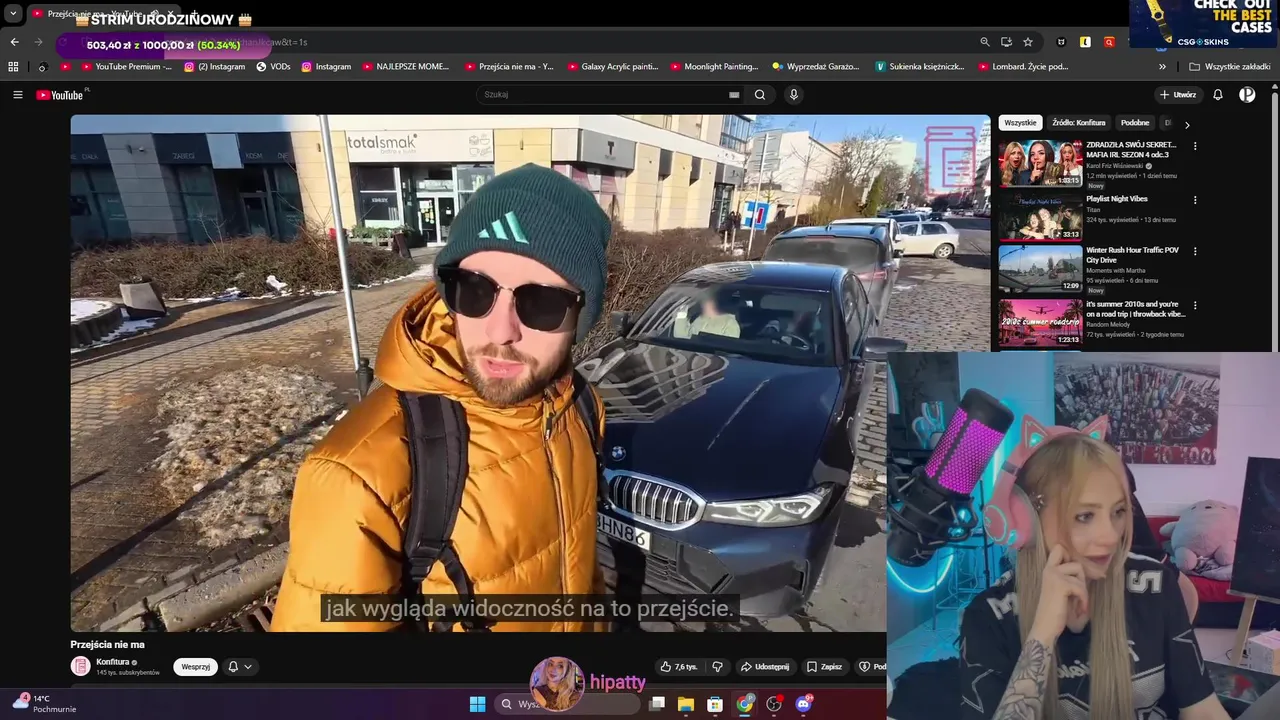Viewport: 1280px width, 720px height.
Task: Open Winter Rush Hour Traffic POV thumbnail
Action: point(1040,269)
